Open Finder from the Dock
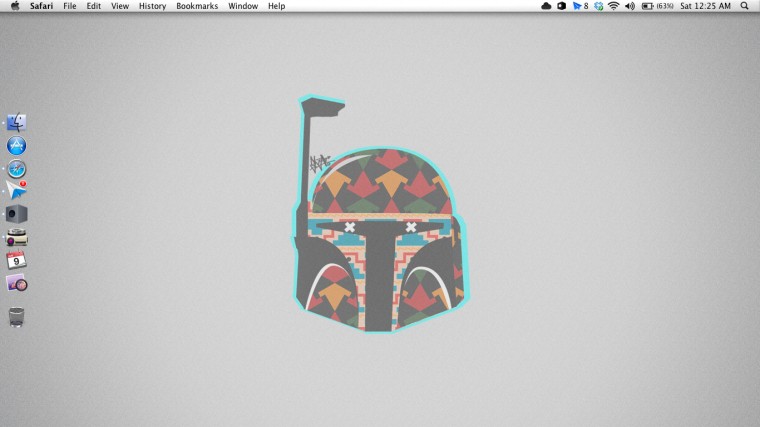Screen dimensions: 760x427 tap(16, 122)
